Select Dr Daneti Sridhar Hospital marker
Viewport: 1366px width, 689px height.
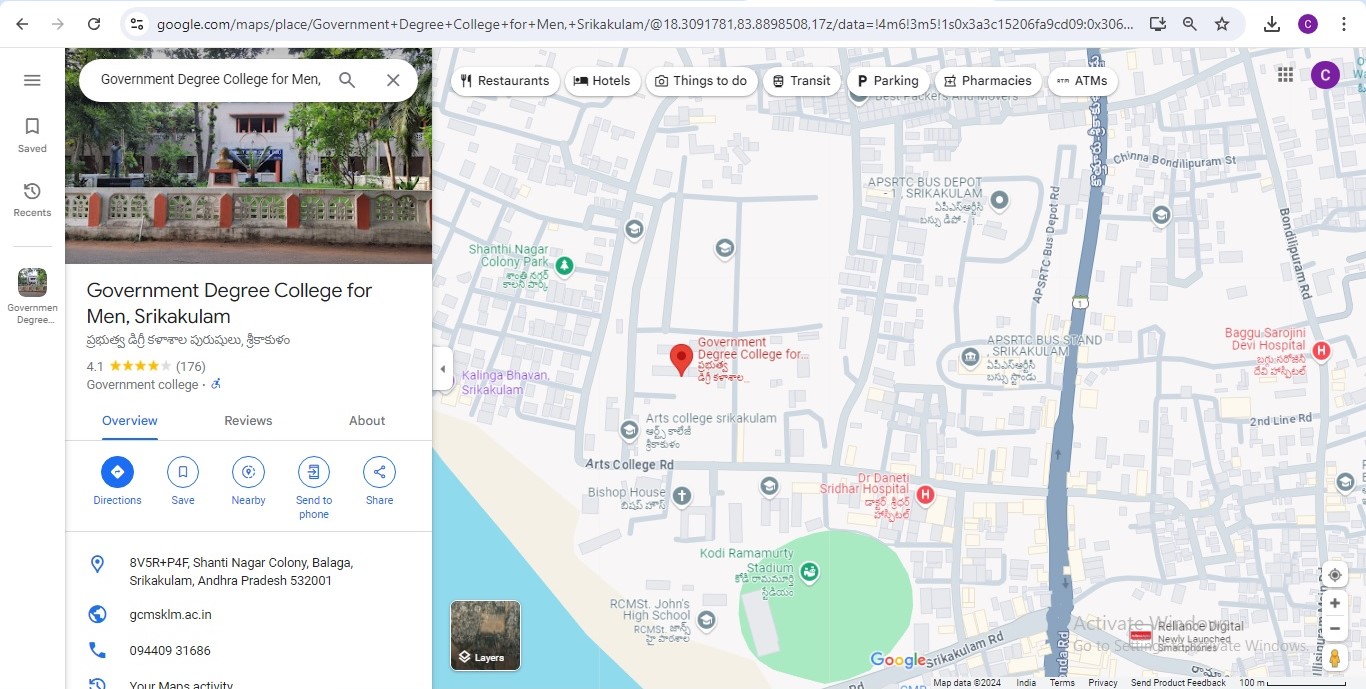pyautogui.click(x=926, y=494)
